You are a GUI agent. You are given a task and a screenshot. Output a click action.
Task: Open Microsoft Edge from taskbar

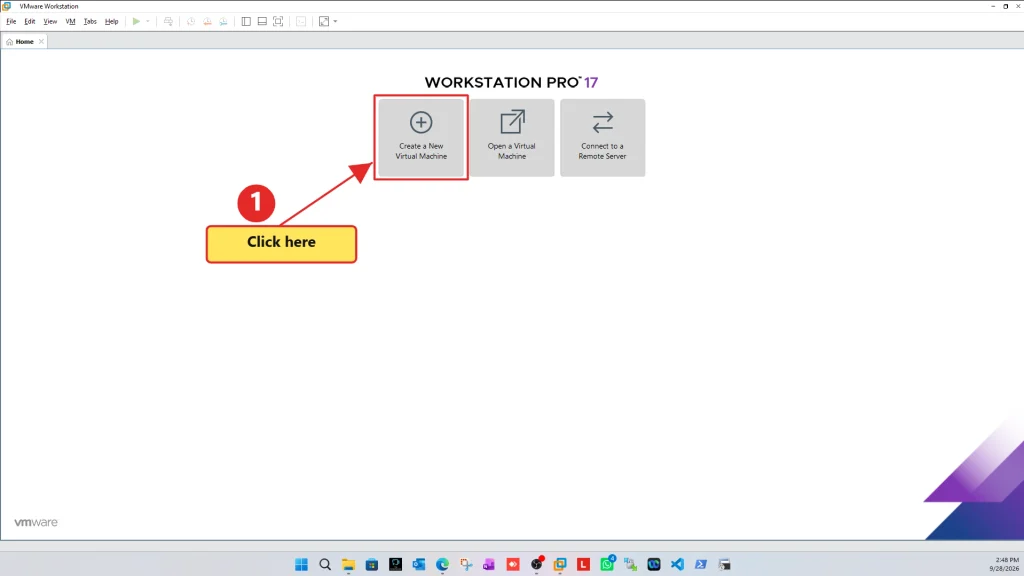[x=442, y=564]
